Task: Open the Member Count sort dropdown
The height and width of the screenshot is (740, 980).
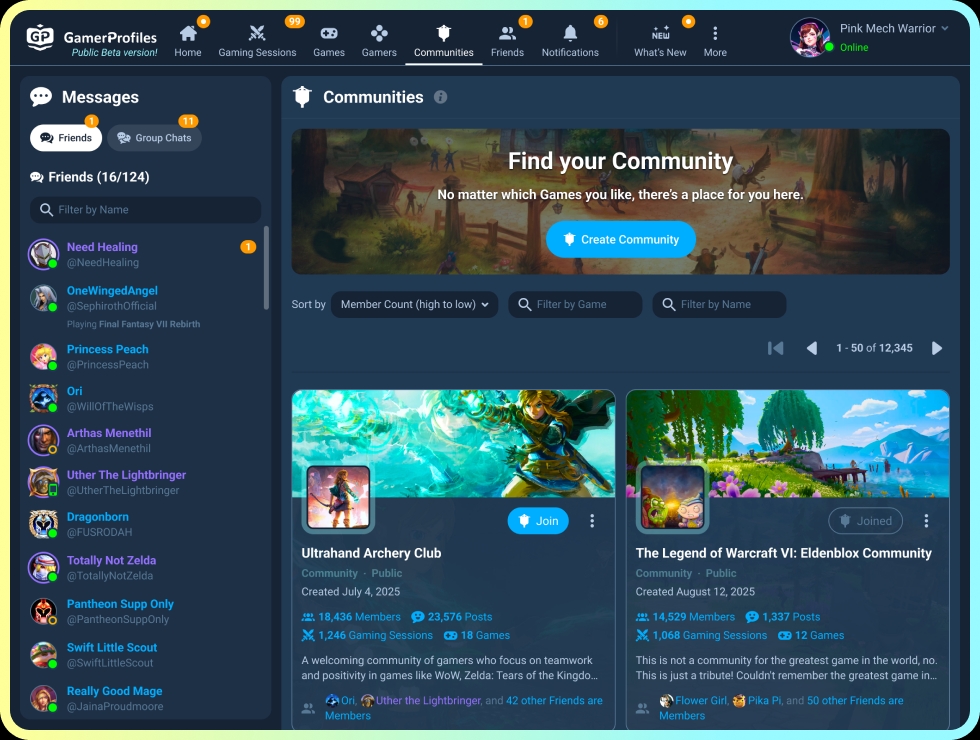Action: pyautogui.click(x=414, y=304)
